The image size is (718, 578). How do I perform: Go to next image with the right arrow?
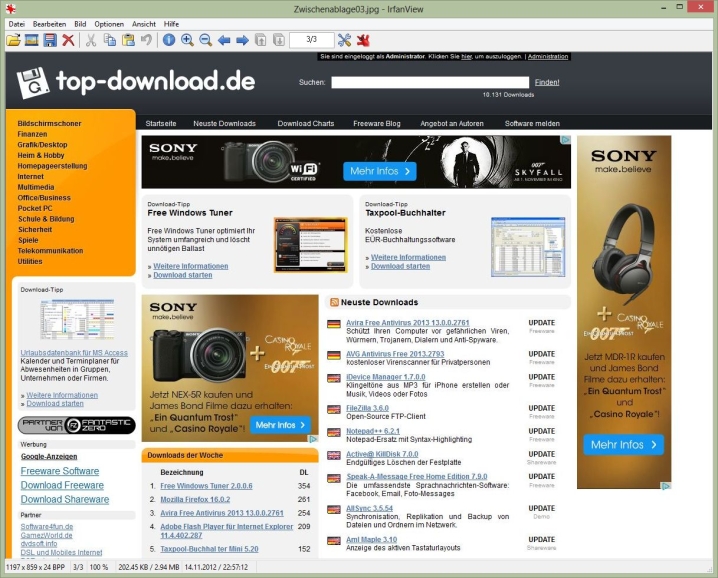(242, 40)
